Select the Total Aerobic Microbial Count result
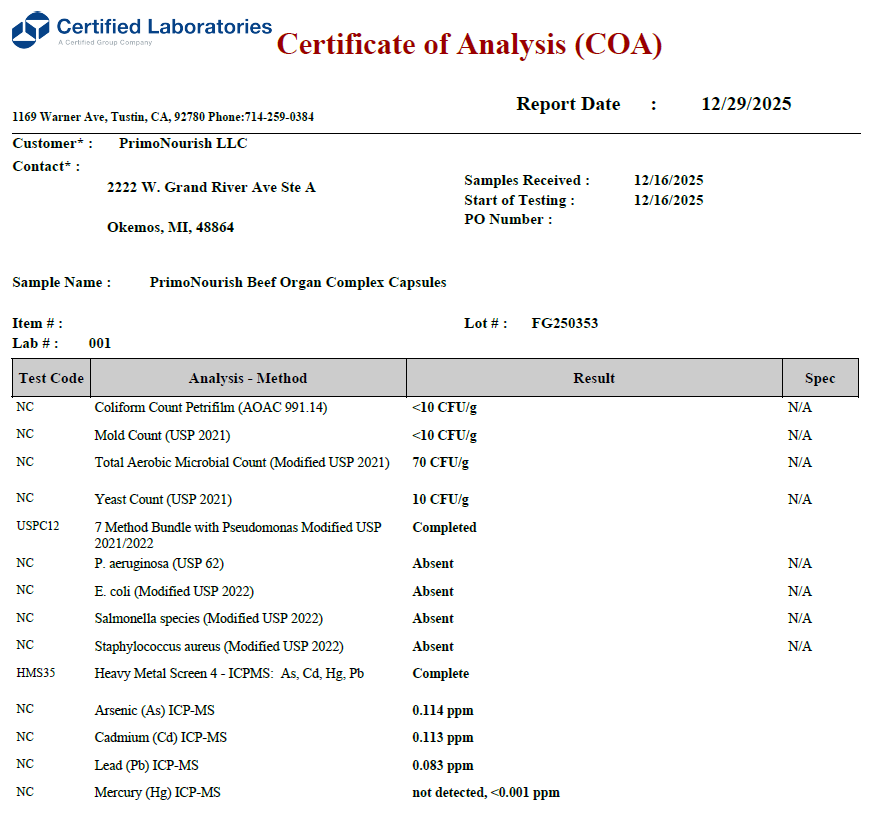 (440, 463)
